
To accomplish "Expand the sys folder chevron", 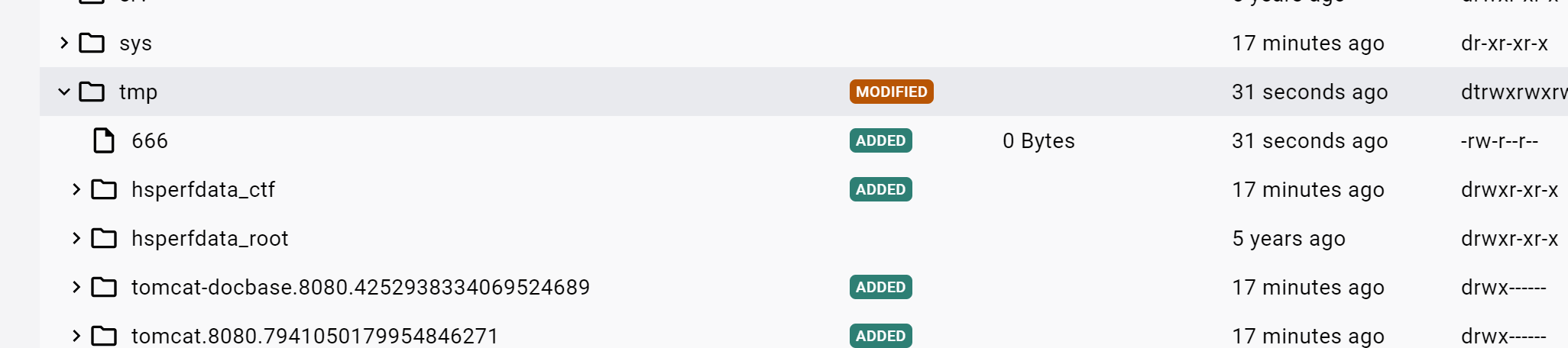I will pos(64,43).
